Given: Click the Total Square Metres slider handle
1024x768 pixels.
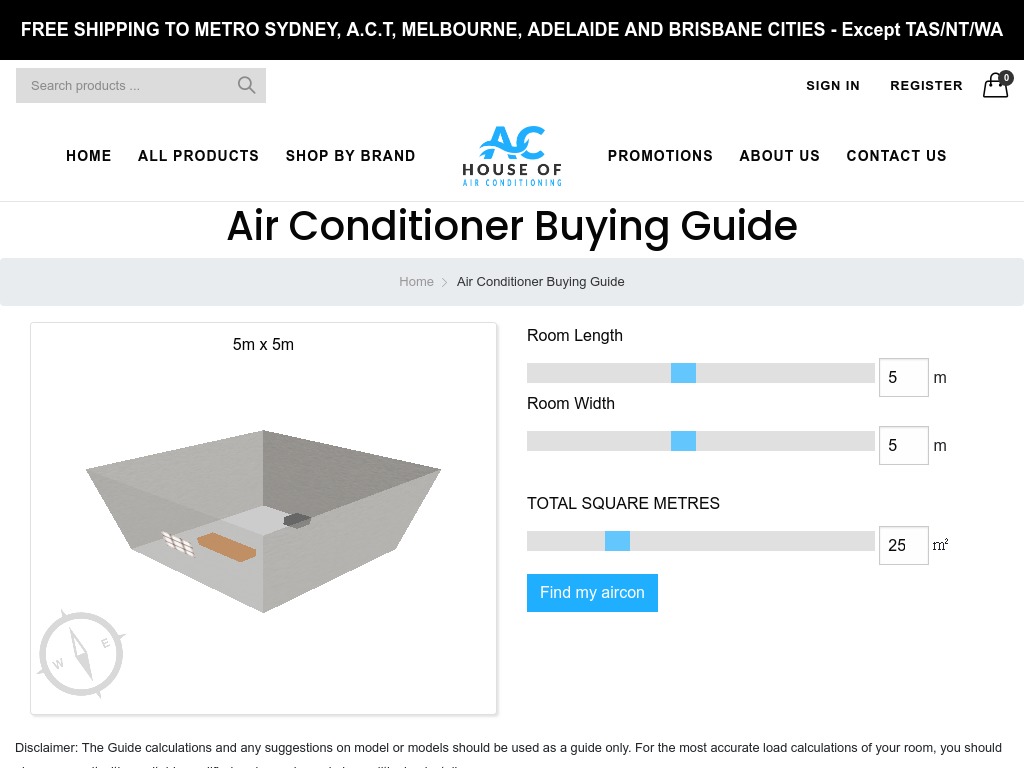Looking at the screenshot, I should [617, 541].
